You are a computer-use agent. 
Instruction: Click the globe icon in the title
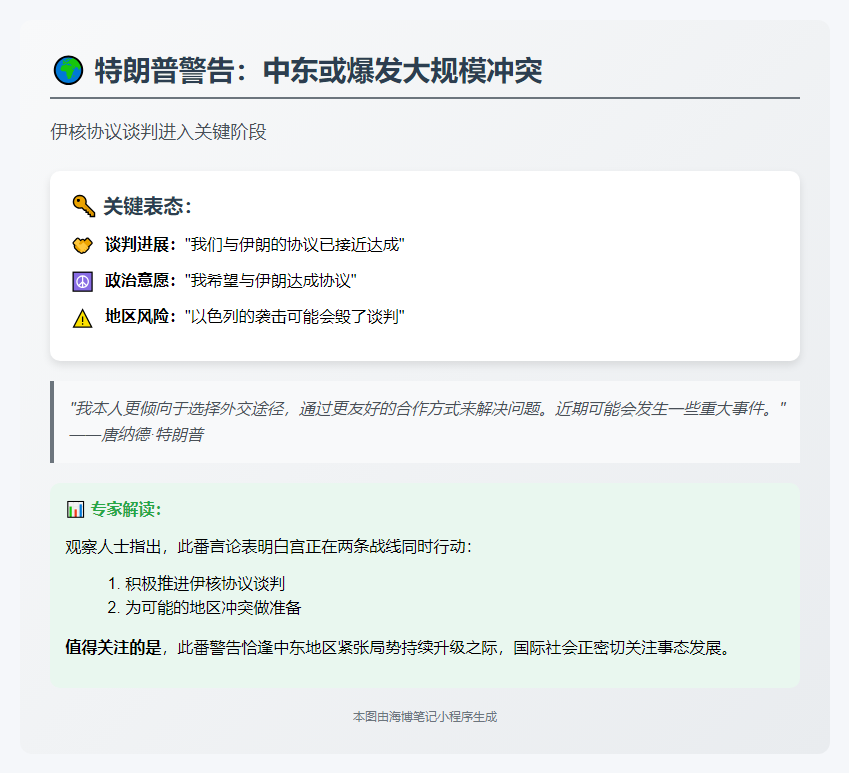click(x=68, y=71)
